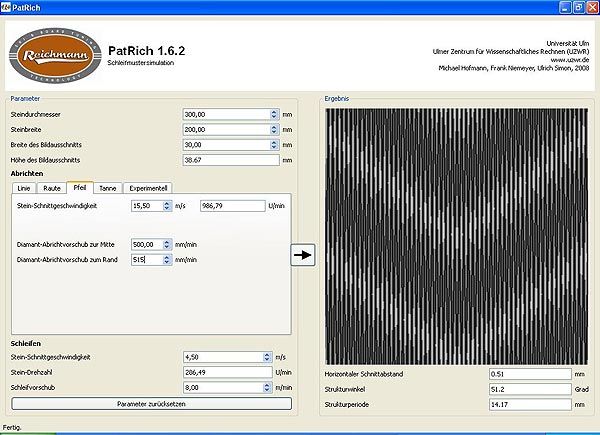600x435 pixels.
Task: Click the arrow button to run simulation
Action: click(303, 255)
